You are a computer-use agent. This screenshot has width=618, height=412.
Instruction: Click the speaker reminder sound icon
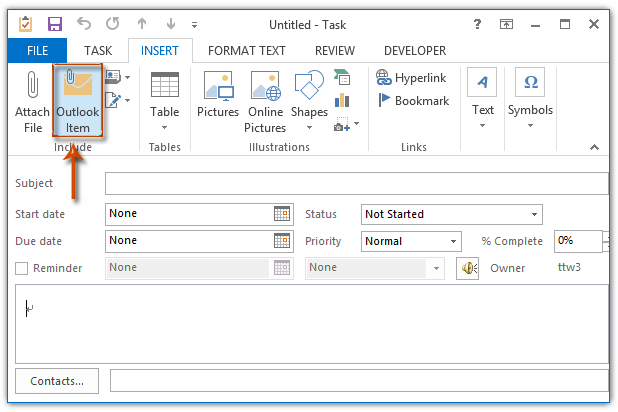pyautogui.click(x=467, y=268)
